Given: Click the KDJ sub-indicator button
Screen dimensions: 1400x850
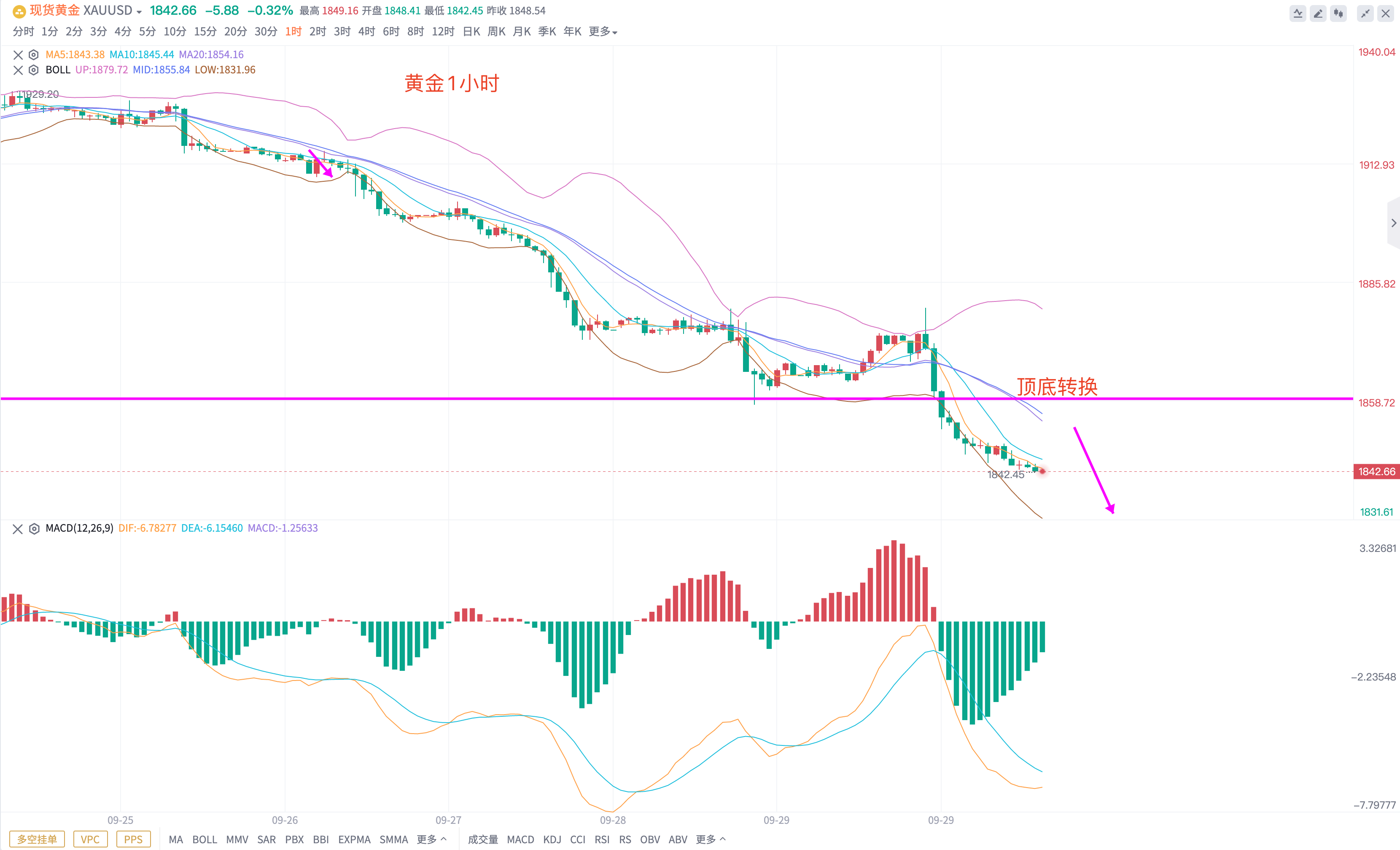Looking at the screenshot, I should point(552,839).
